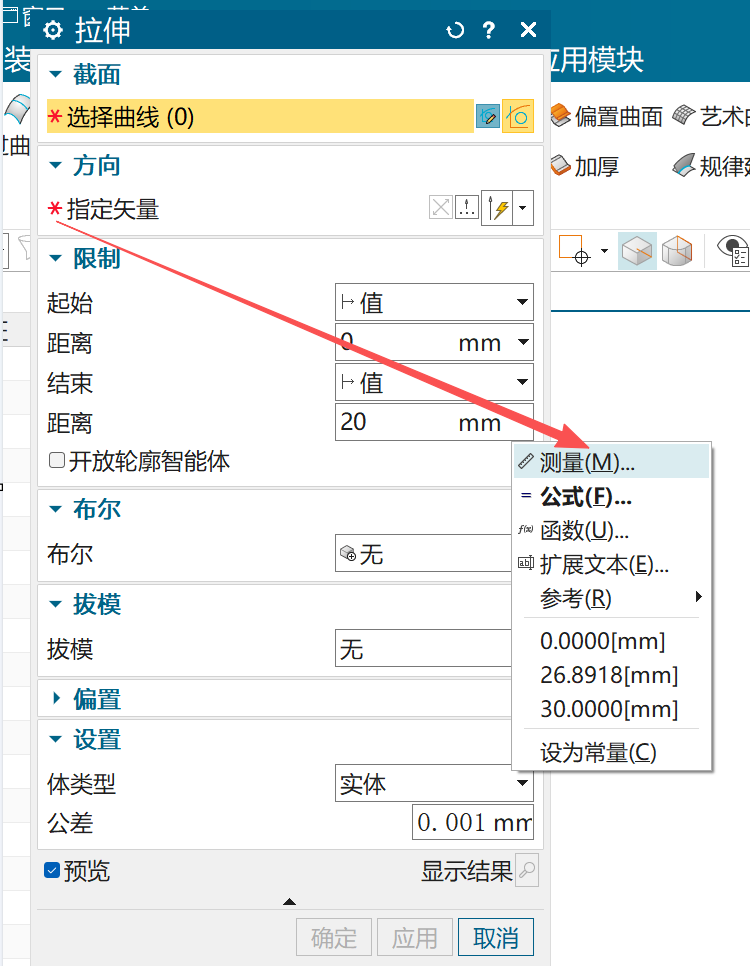Expand the Offset (偏置) group

(x=56, y=698)
